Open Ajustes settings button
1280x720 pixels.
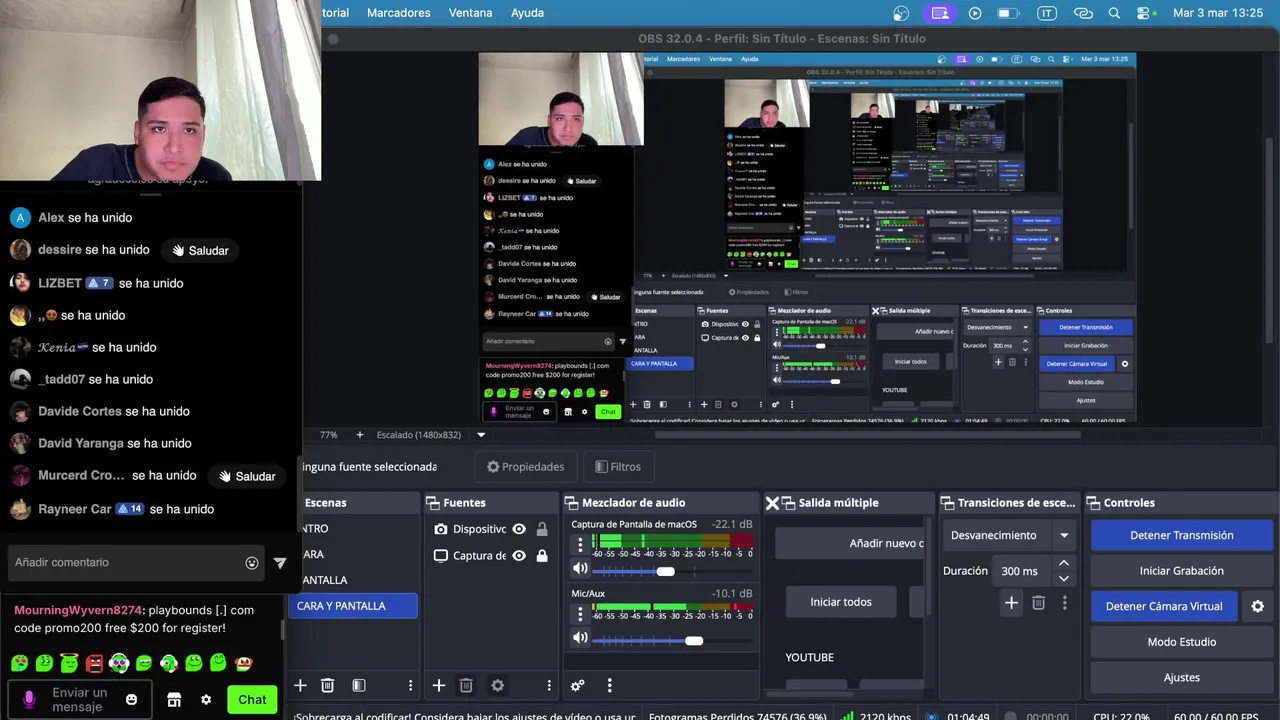pyautogui.click(x=1181, y=678)
